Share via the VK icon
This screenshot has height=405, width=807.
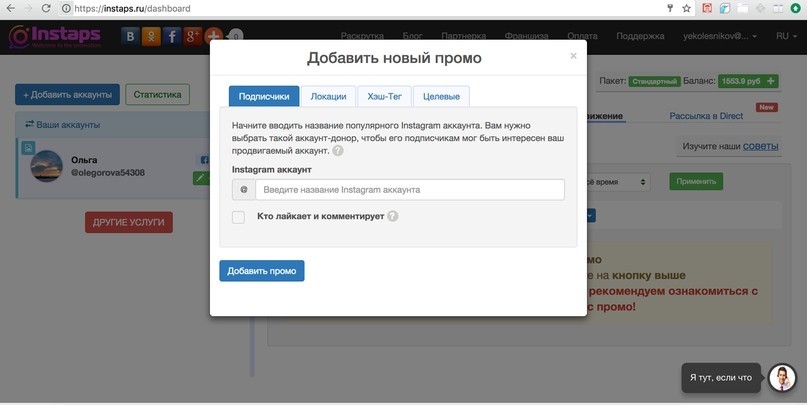(130, 37)
